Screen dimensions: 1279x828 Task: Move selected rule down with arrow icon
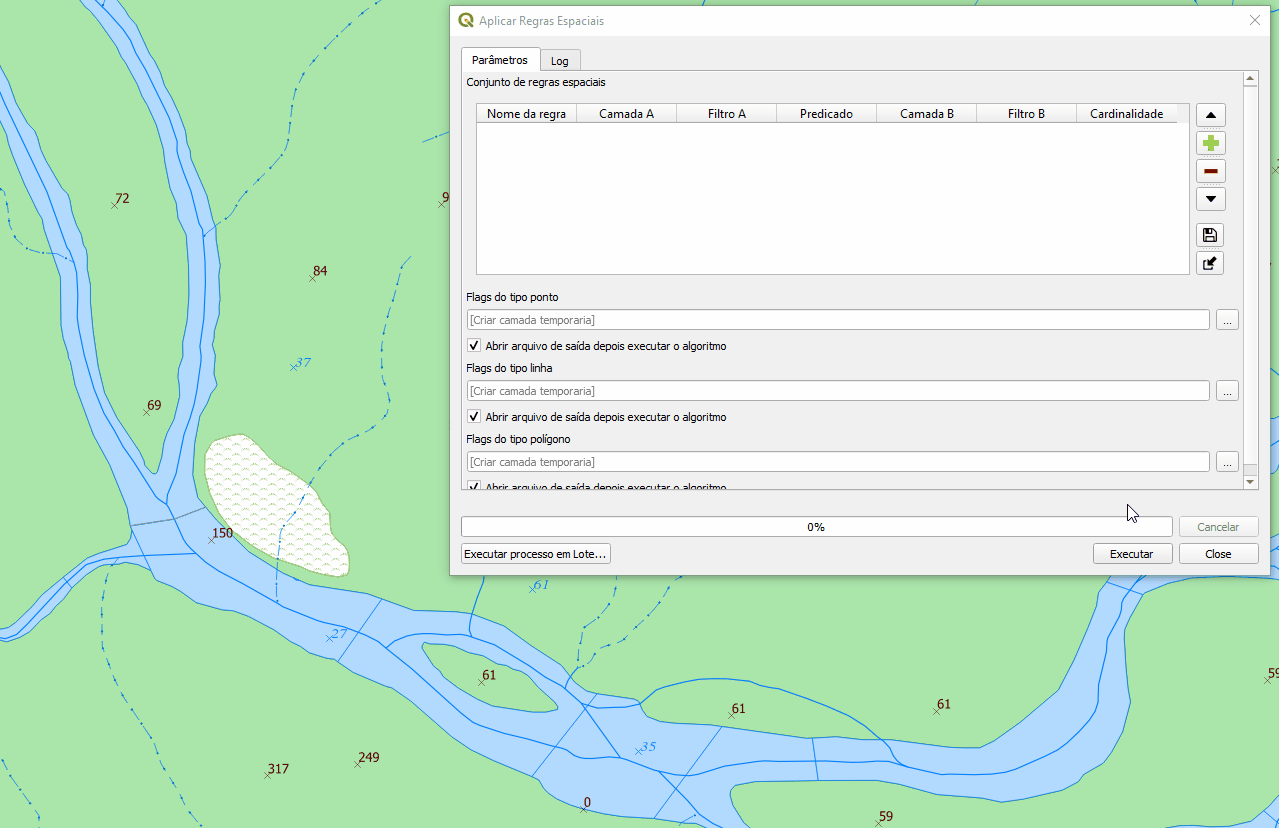coord(1211,199)
